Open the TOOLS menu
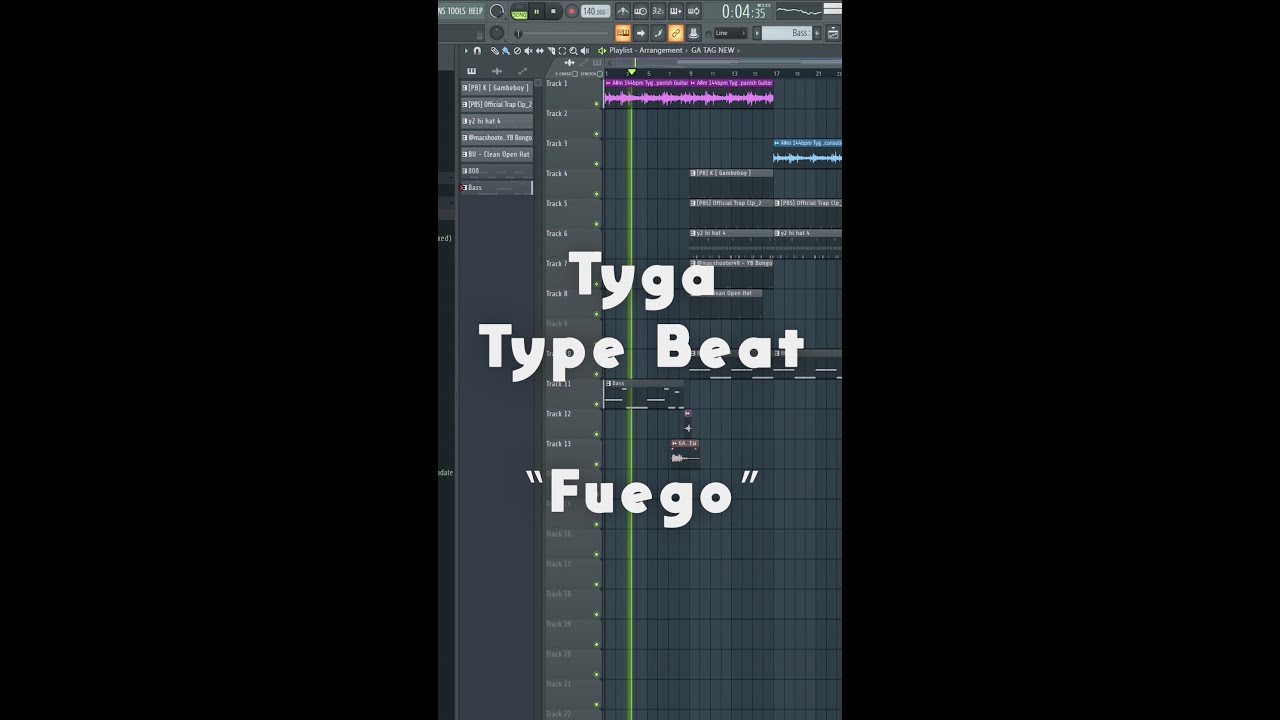Image resolution: width=1280 pixels, height=720 pixels. 457,11
